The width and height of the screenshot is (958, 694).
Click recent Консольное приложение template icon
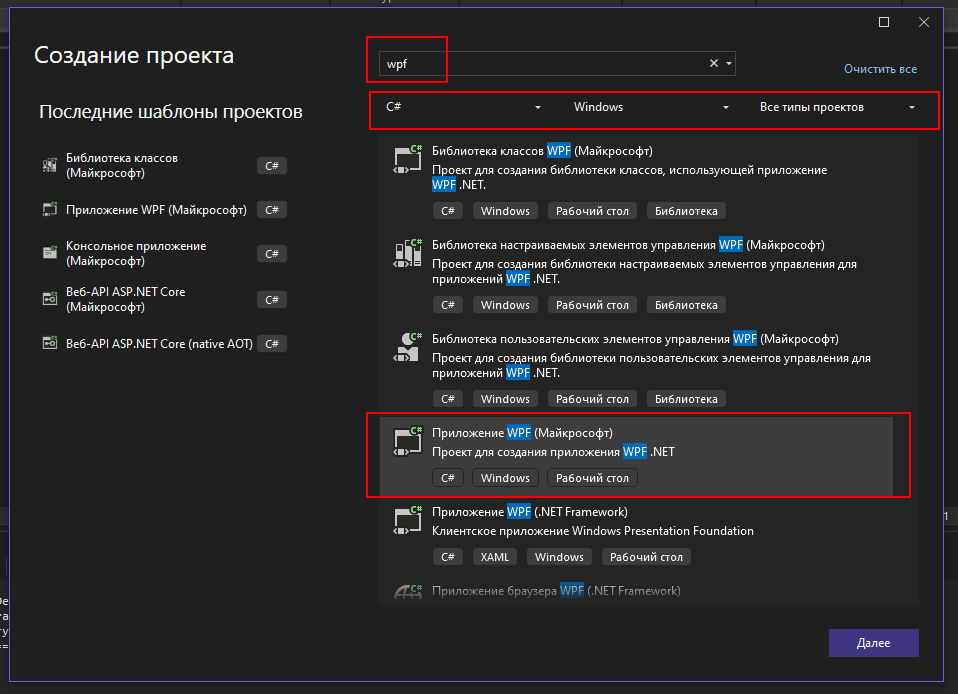click(x=50, y=254)
